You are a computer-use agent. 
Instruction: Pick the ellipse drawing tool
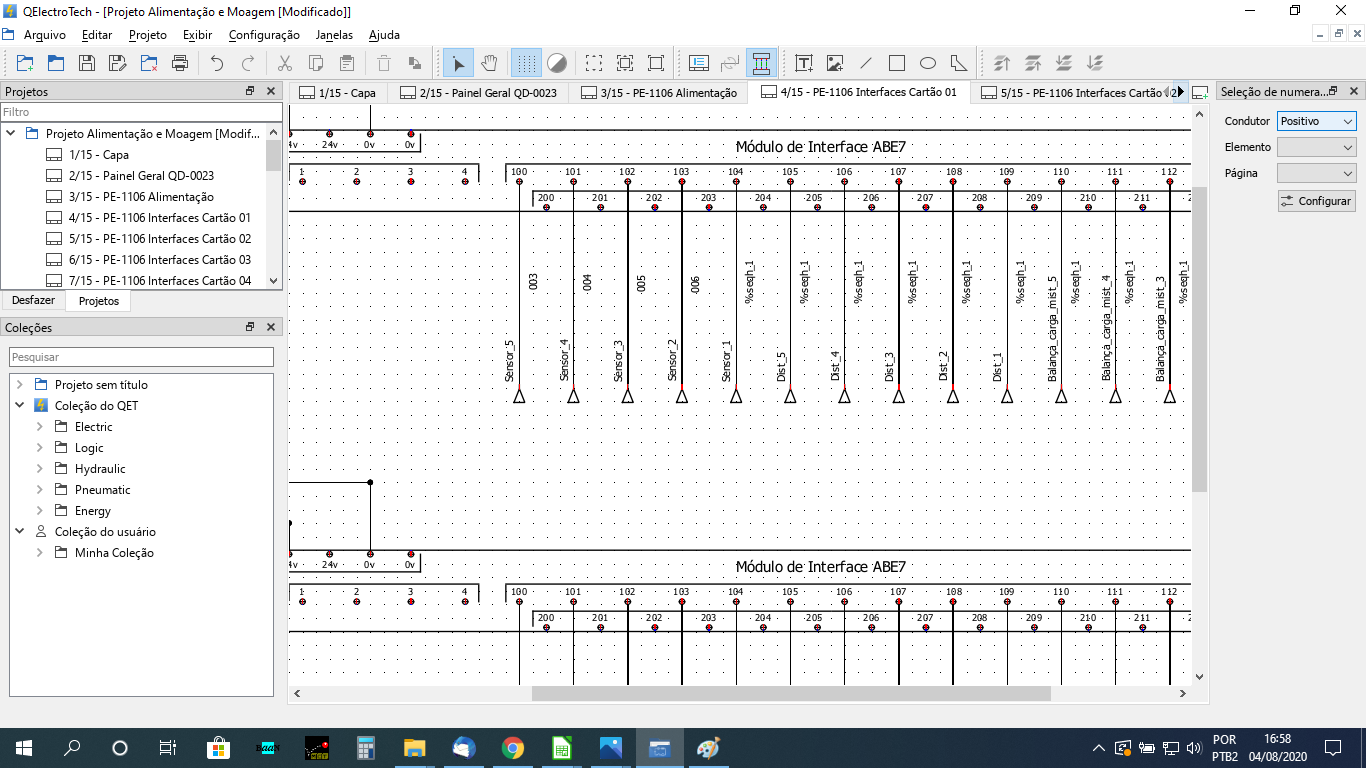pyautogui.click(x=928, y=63)
